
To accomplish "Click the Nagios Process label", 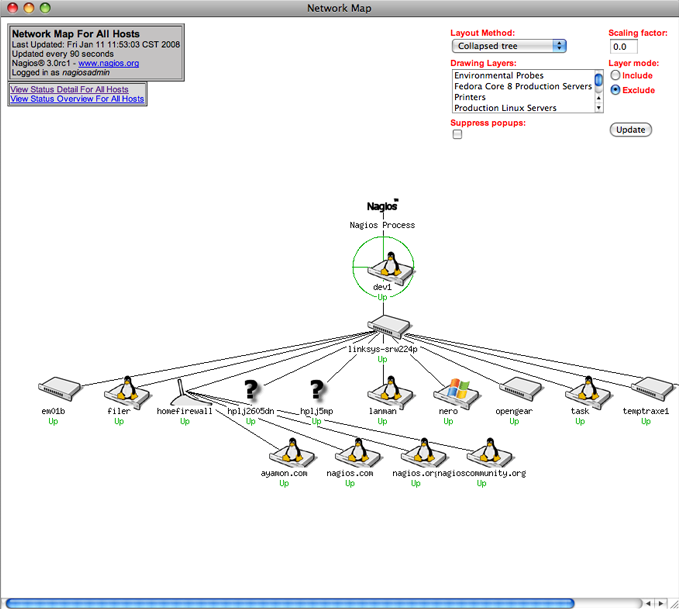I will (382, 225).
